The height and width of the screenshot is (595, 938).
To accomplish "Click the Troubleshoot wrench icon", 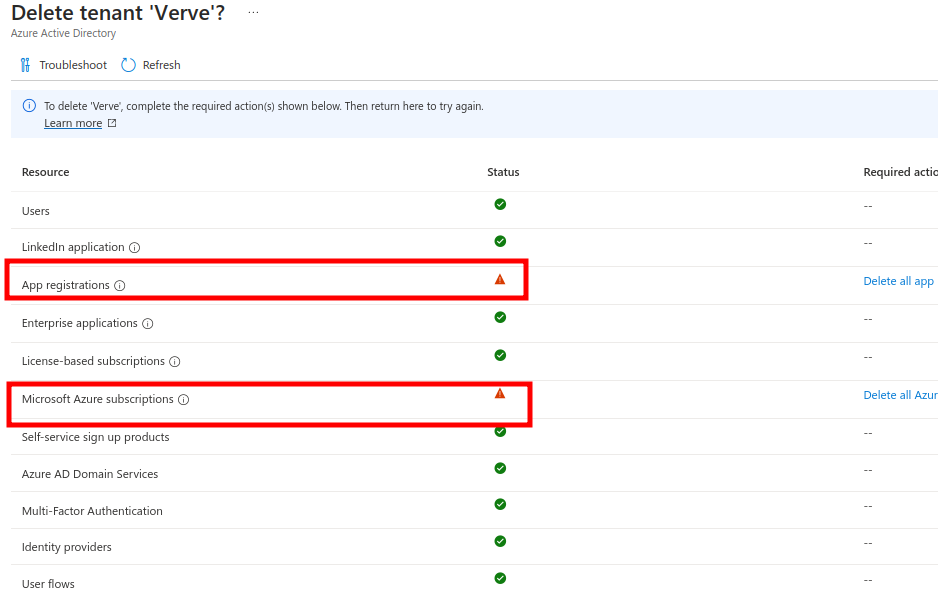I will (x=25, y=65).
